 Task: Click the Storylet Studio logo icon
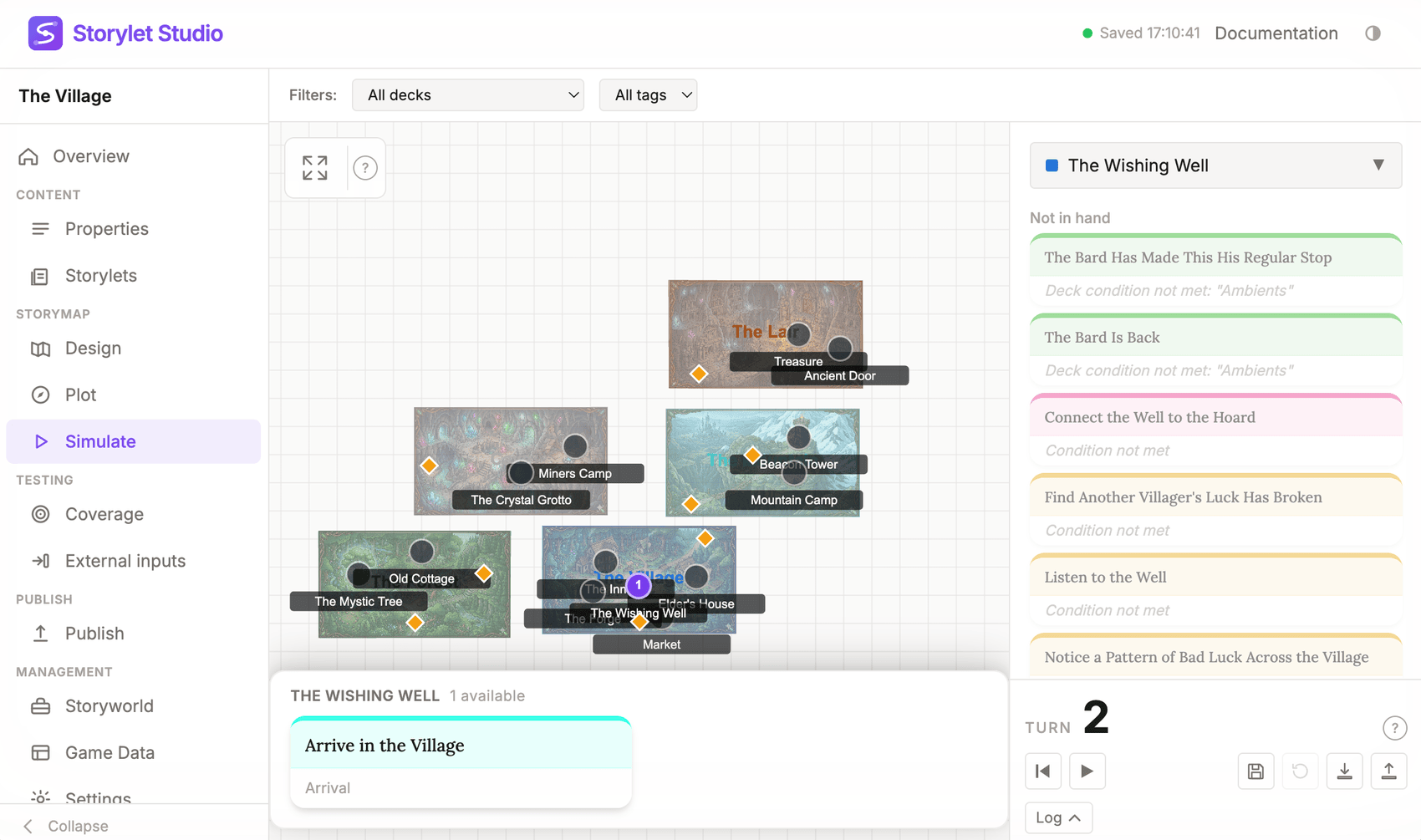(45, 33)
